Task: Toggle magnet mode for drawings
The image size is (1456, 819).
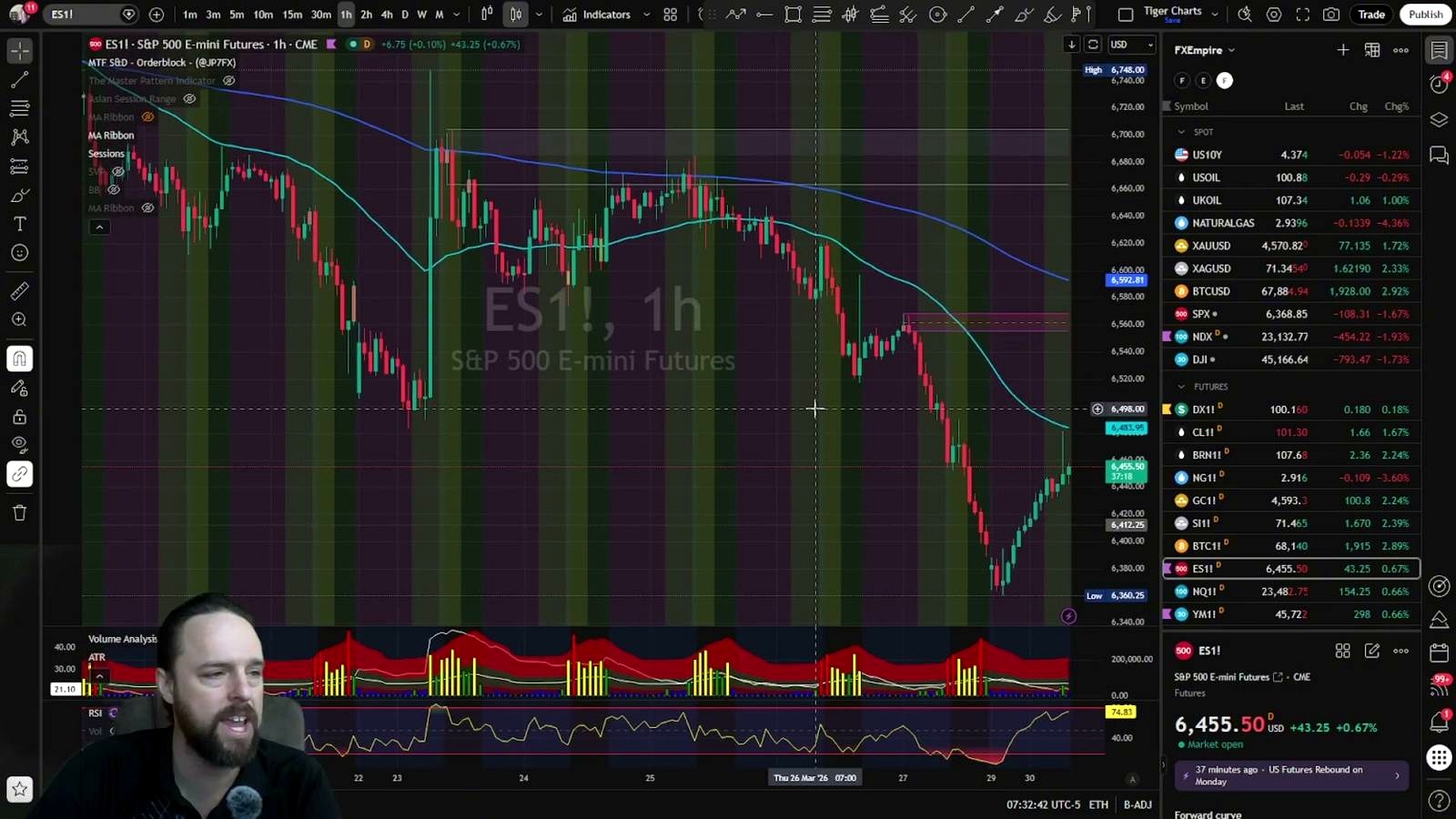Action: [20, 359]
